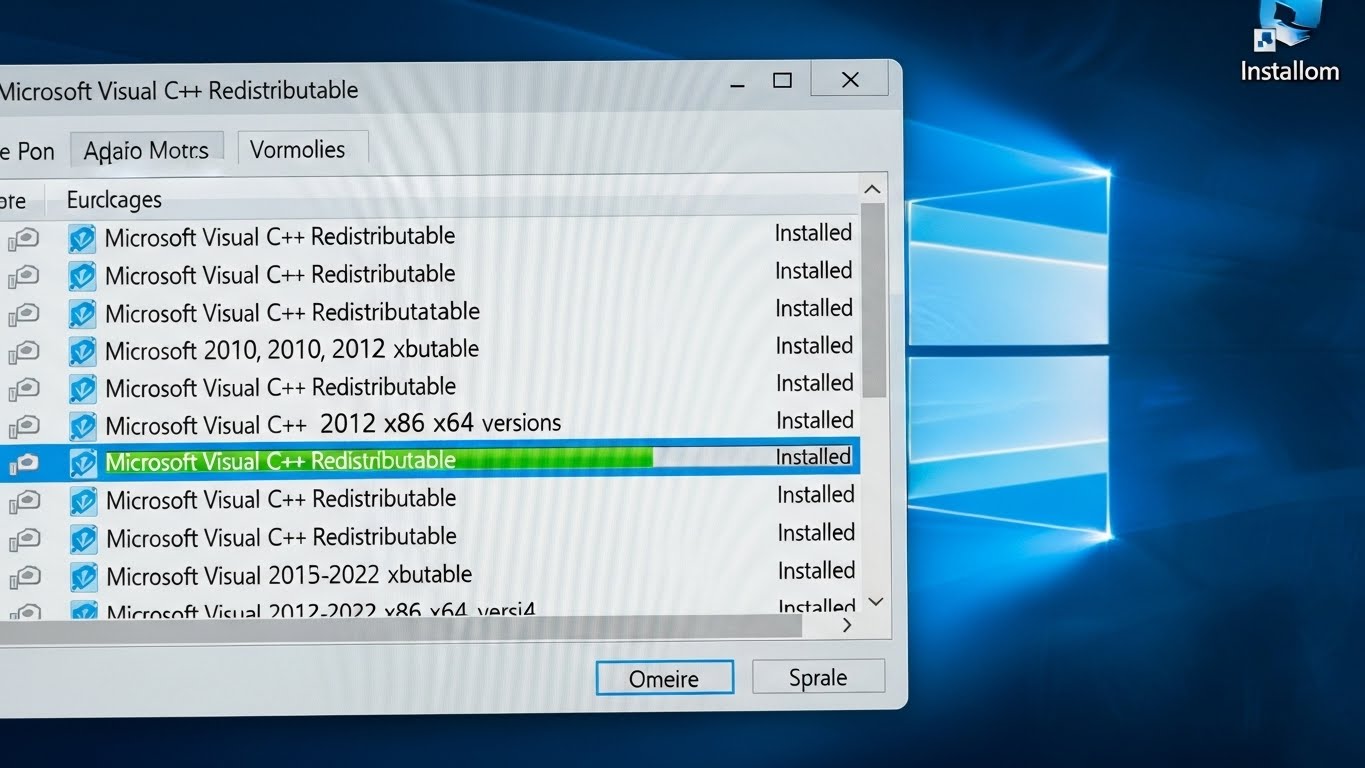
Task: Click shield icon beside 'Microsoft Visual C++ Redistributatable'
Action: pyautogui.click(x=82, y=313)
